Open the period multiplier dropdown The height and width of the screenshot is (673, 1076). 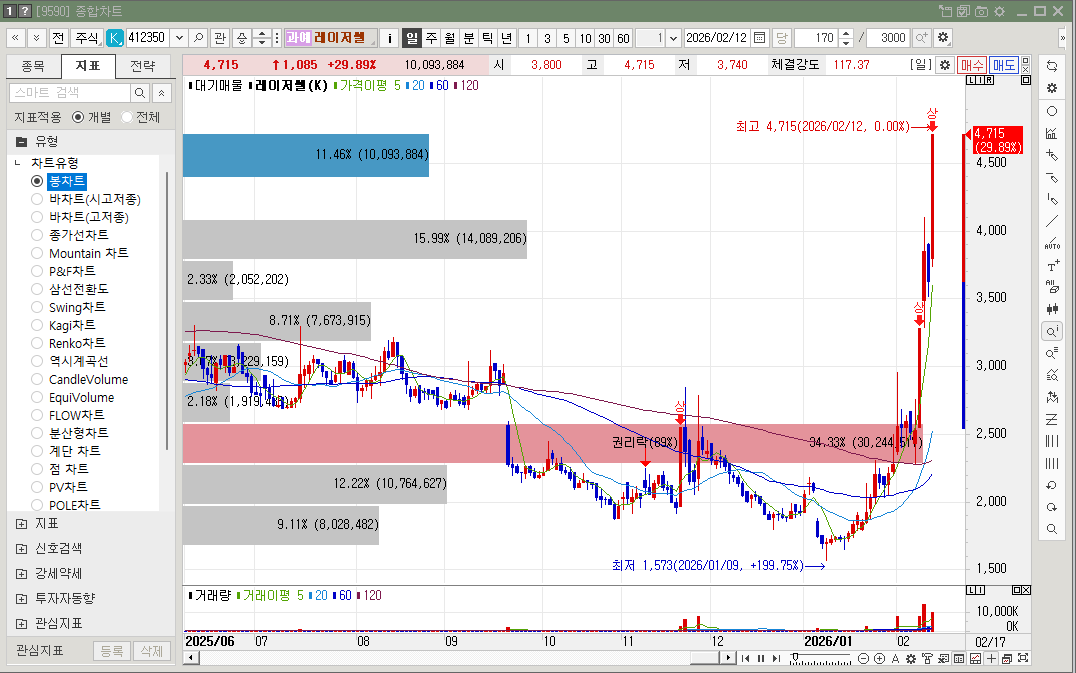(x=673, y=38)
